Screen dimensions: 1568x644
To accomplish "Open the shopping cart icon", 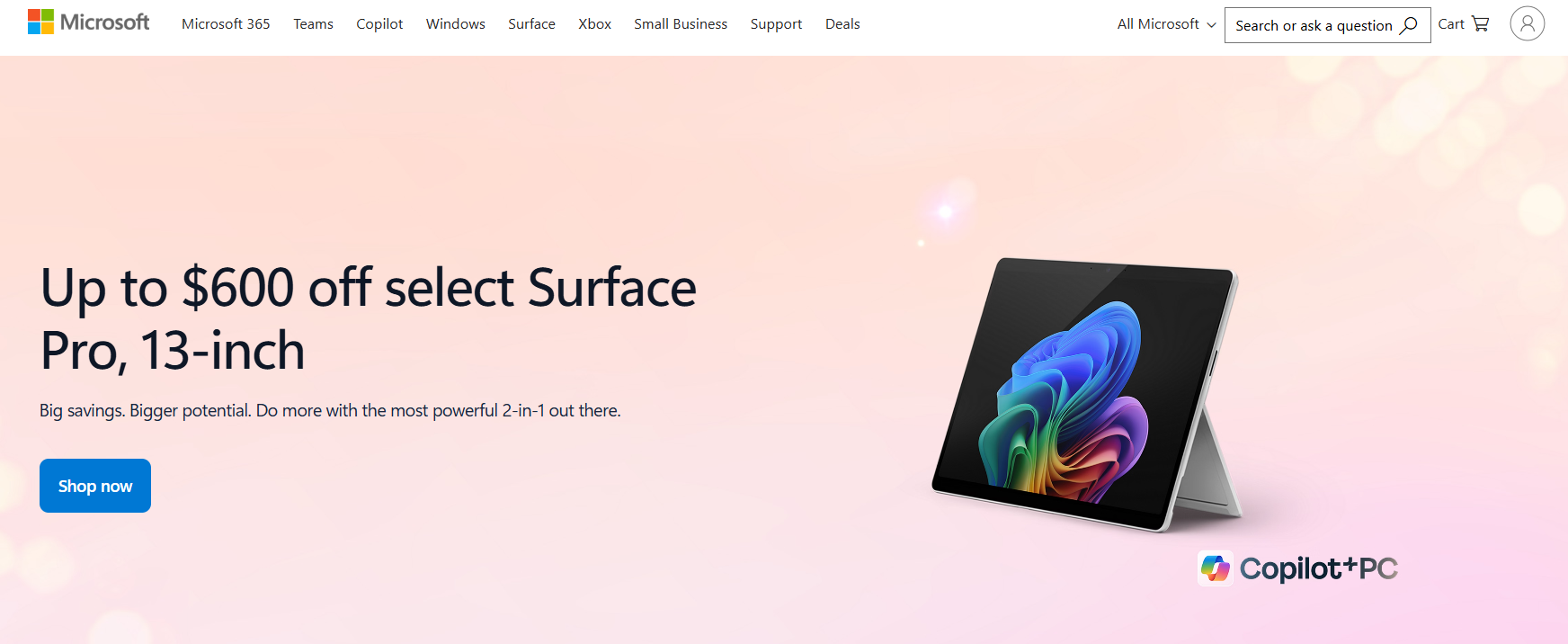I will pos(1480,24).
